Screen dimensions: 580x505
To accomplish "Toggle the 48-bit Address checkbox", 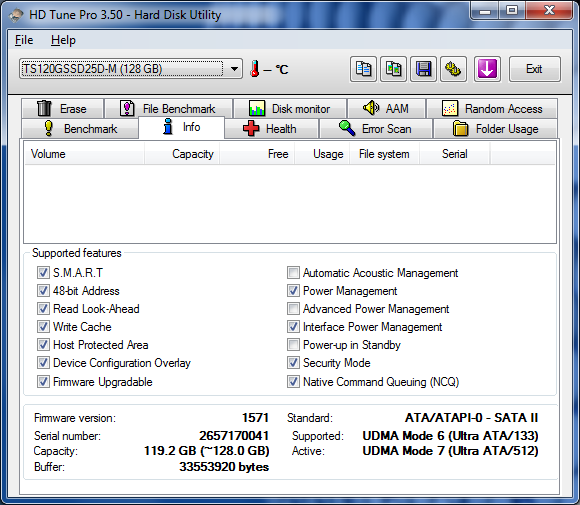I will 43,291.
